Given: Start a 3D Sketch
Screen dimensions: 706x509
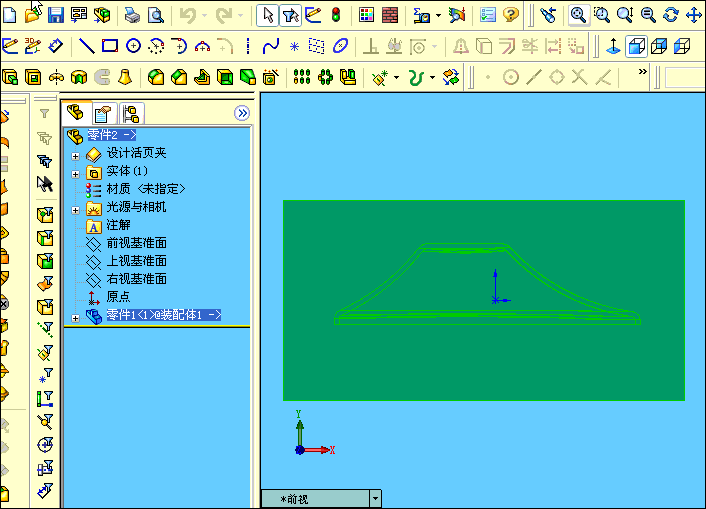Looking at the screenshot, I should coord(32,46).
